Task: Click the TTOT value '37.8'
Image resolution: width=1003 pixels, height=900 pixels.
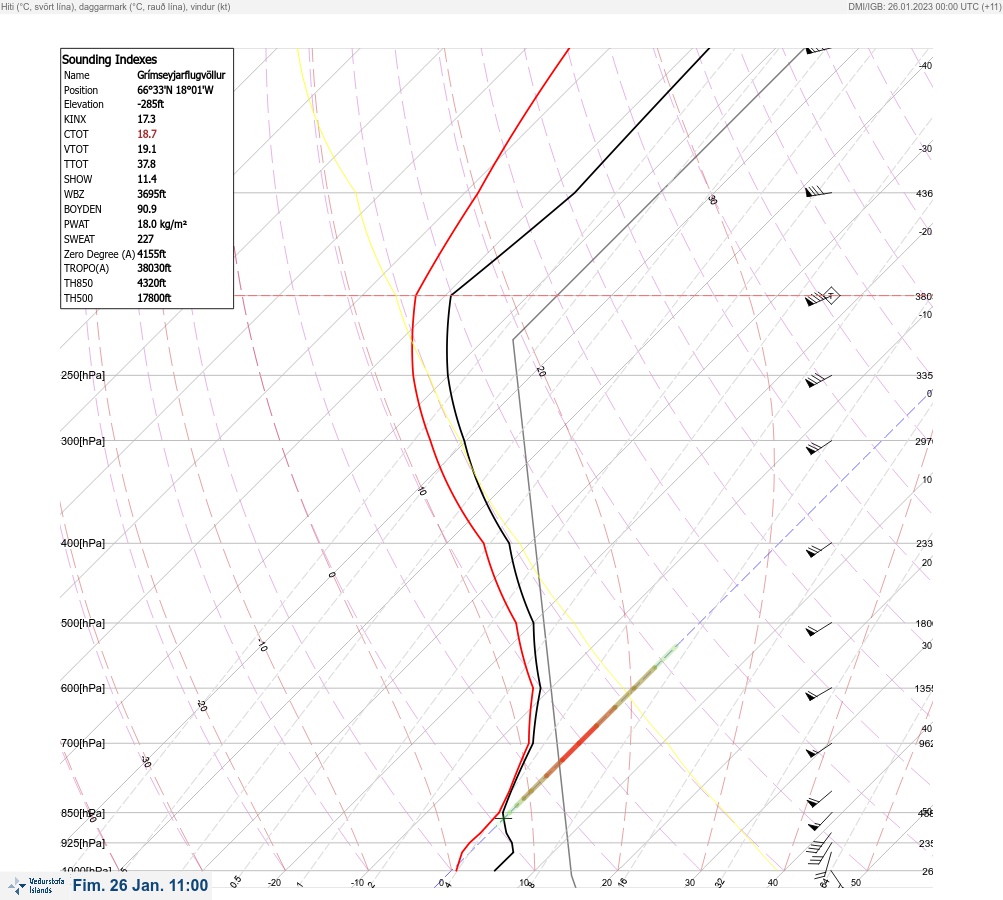Action: tap(146, 164)
